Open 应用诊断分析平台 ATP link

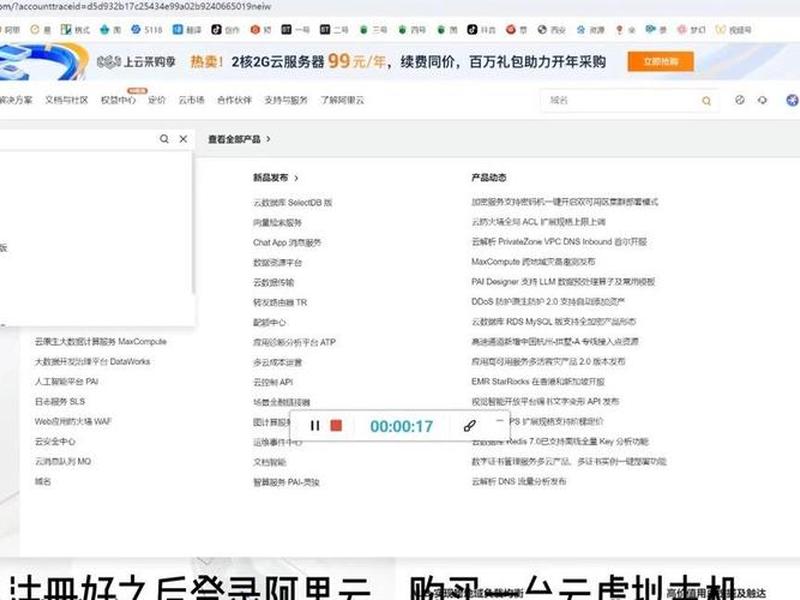(294, 342)
